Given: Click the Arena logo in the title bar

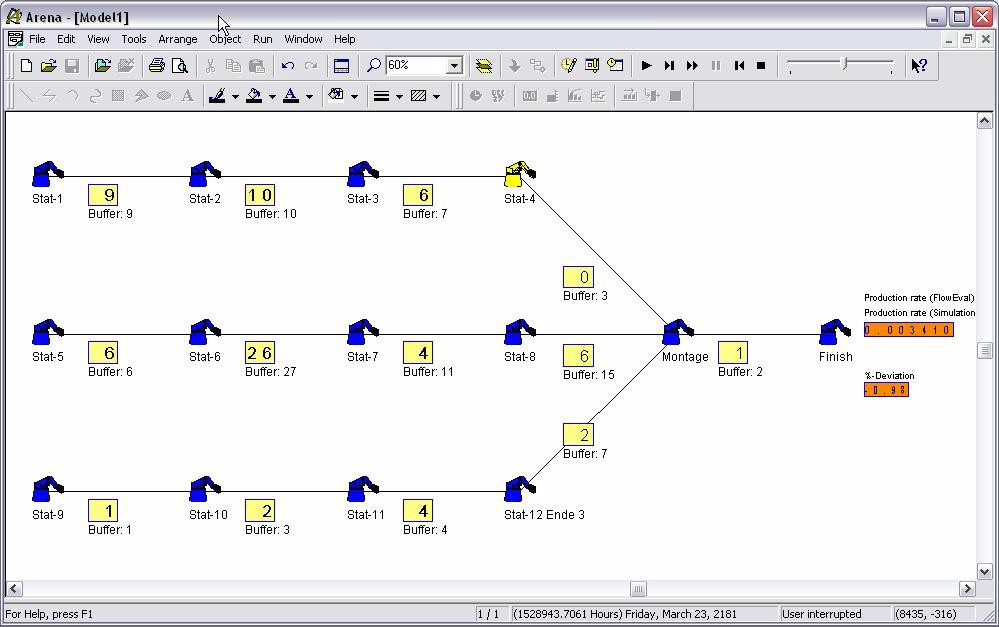Looking at the screenshot, I should tap(14, 16).
